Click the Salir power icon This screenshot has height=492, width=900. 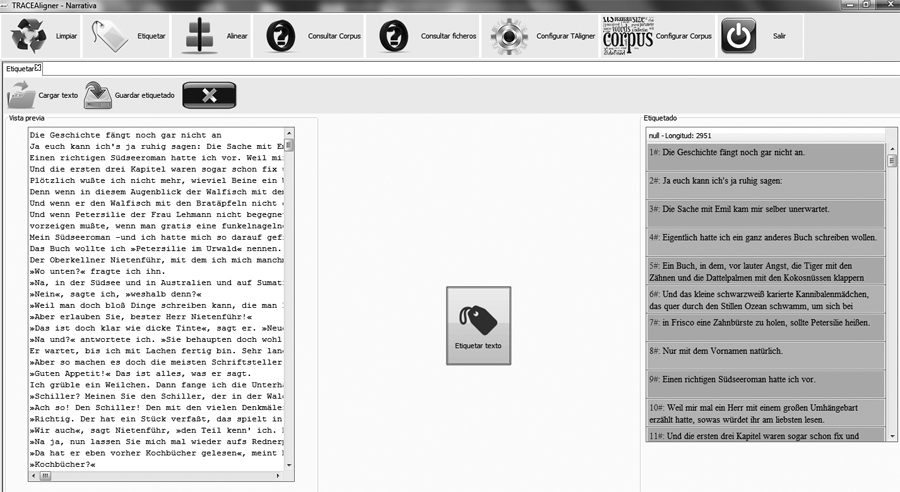pyautogui.click(x=738, y=36)
